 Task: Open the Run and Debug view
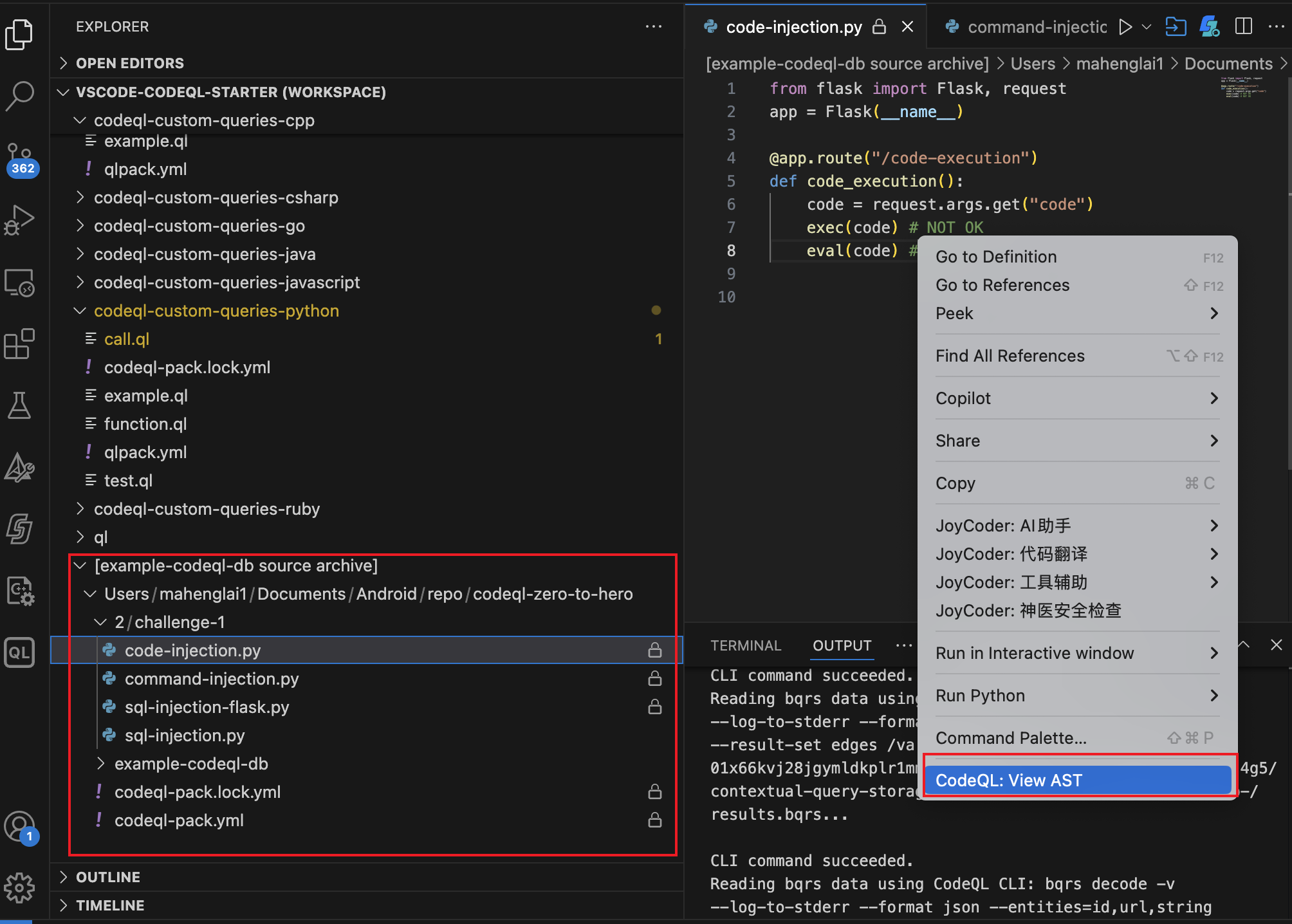pos(19,220)
